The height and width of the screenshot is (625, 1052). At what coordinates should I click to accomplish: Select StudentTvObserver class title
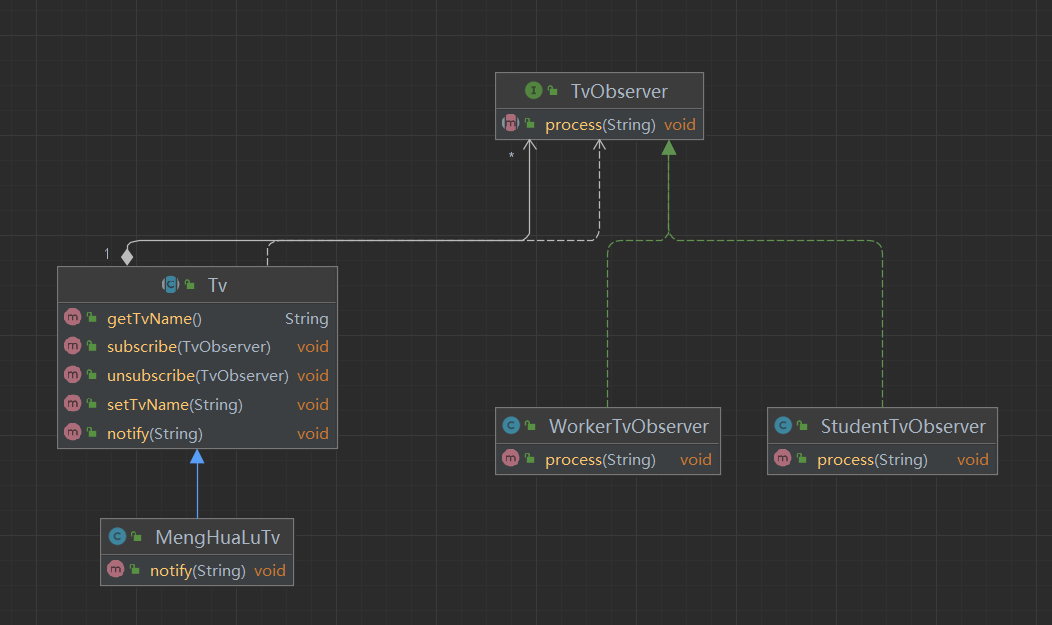903,426
